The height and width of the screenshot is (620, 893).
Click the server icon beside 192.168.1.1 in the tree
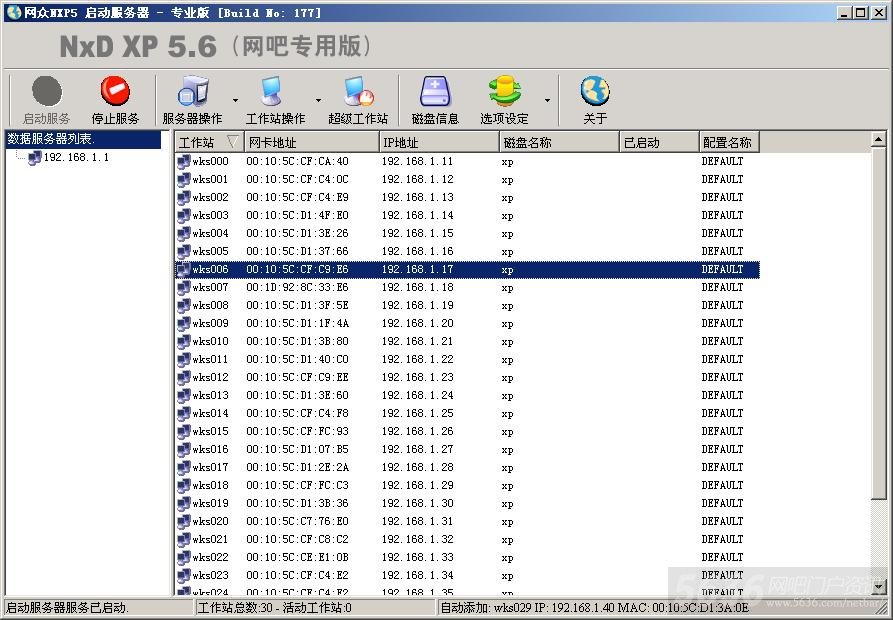[x=35, y=158]
